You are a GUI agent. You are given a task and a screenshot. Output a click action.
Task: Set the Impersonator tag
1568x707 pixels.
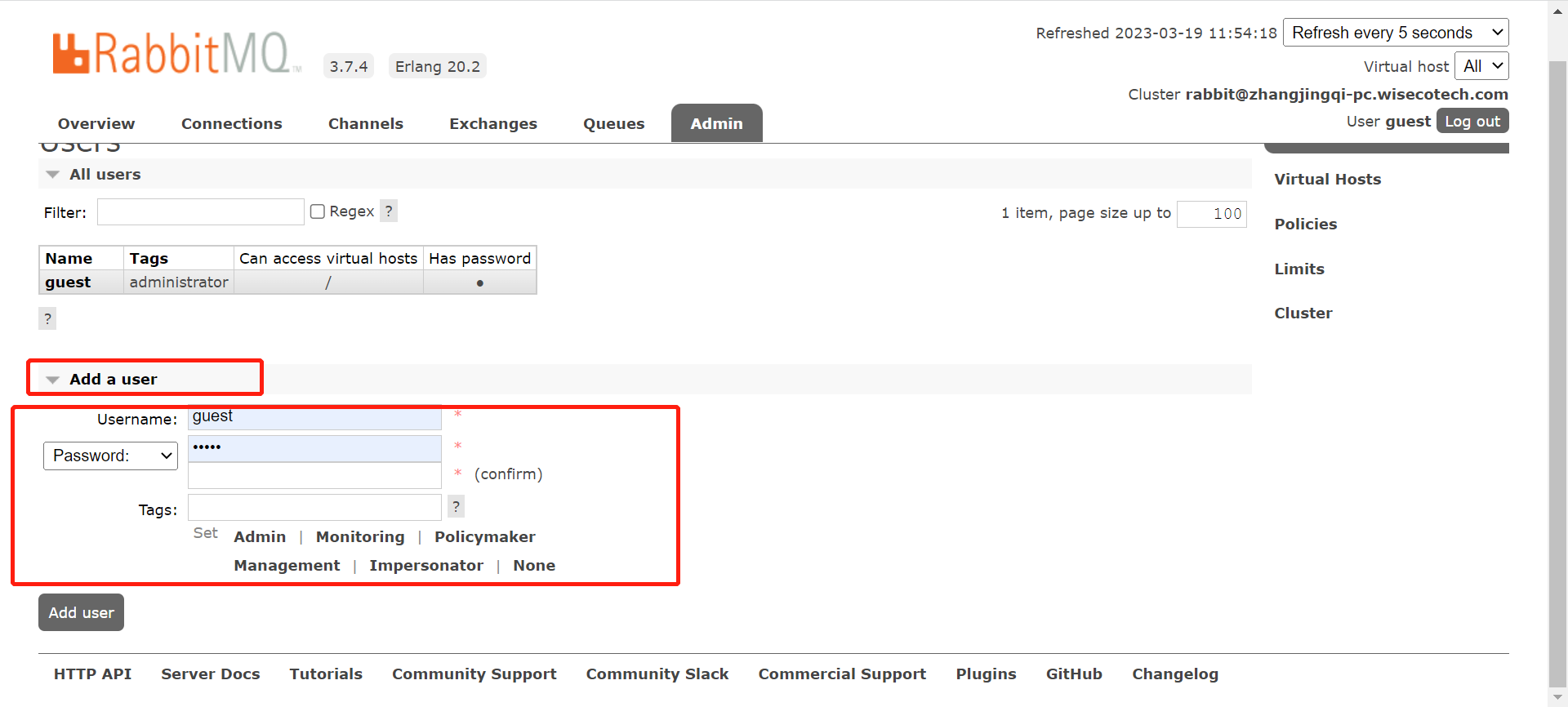click(426, 566)
